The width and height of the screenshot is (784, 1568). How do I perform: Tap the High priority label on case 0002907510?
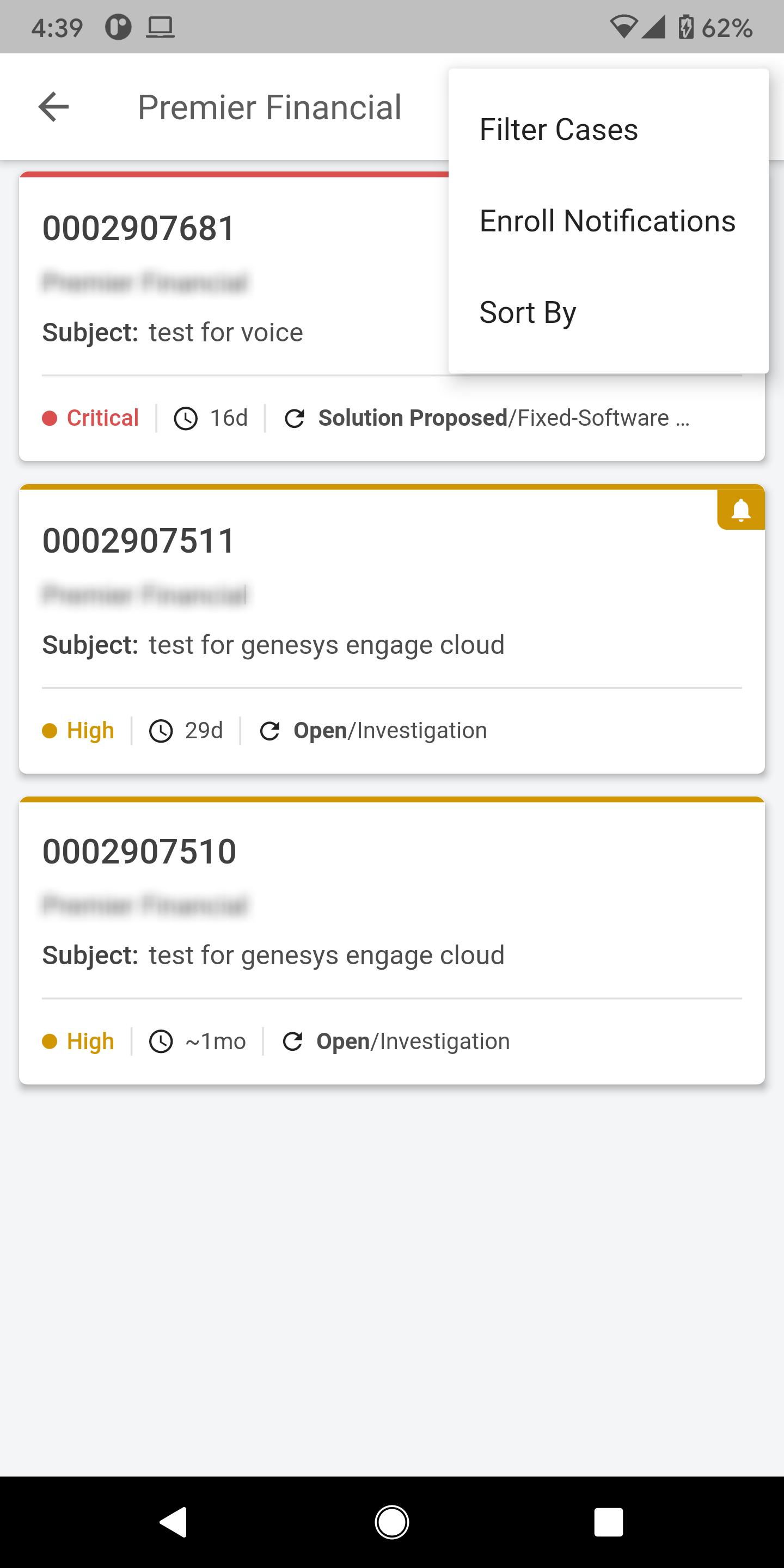pos(91,1041)
